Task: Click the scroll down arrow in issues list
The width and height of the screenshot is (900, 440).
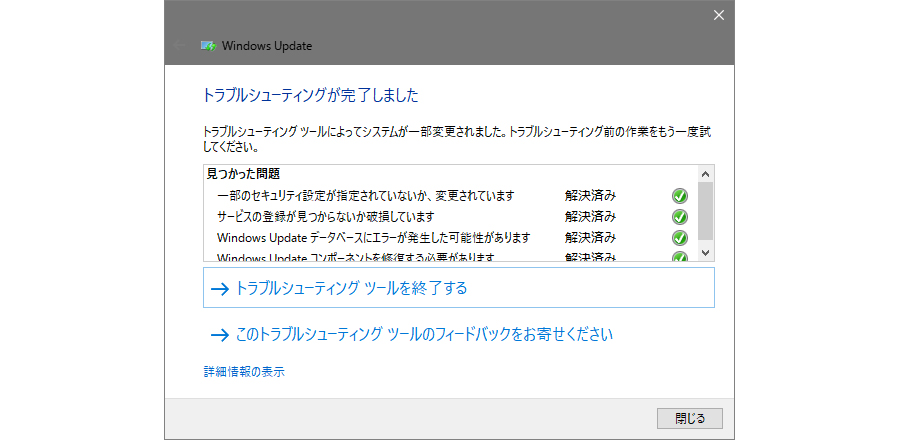Action: 705,253
